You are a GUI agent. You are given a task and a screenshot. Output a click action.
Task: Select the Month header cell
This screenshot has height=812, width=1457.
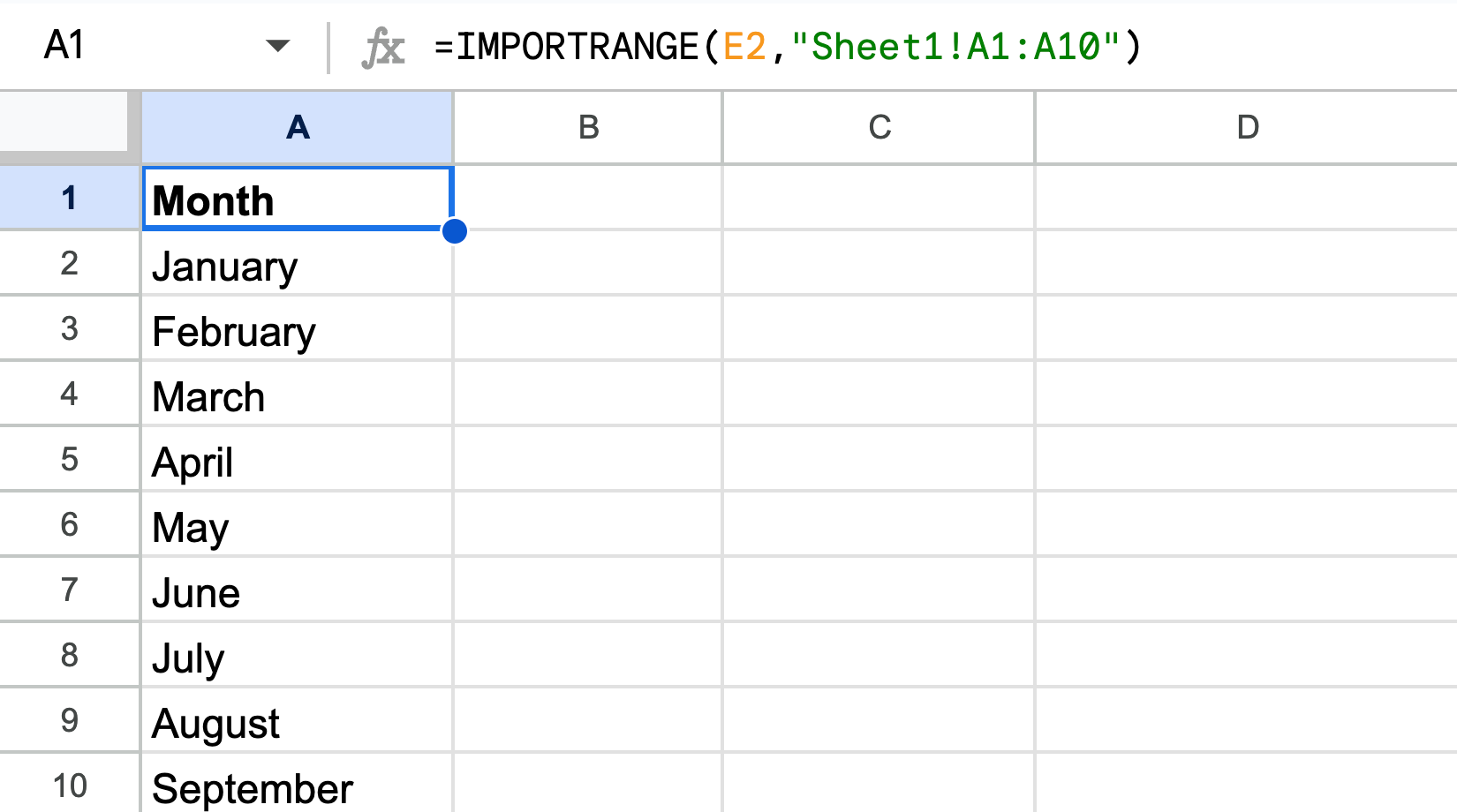pos(297,198)
